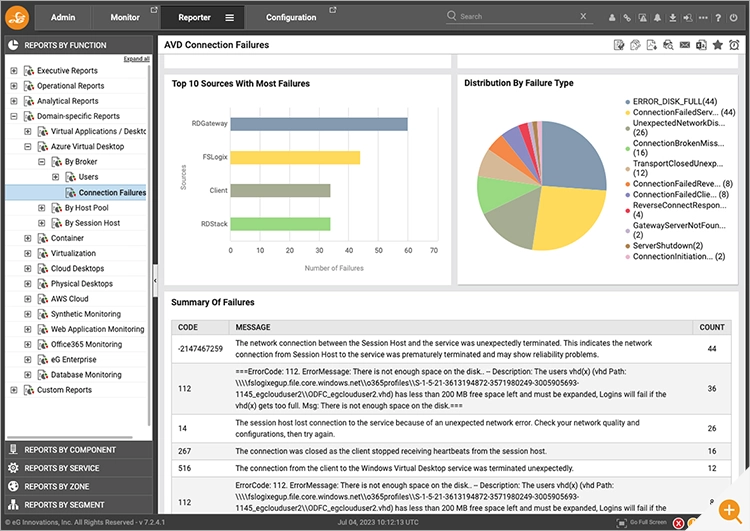750x531 pixels.
Task: Clear the search box with X
Action: click(583, 16)
